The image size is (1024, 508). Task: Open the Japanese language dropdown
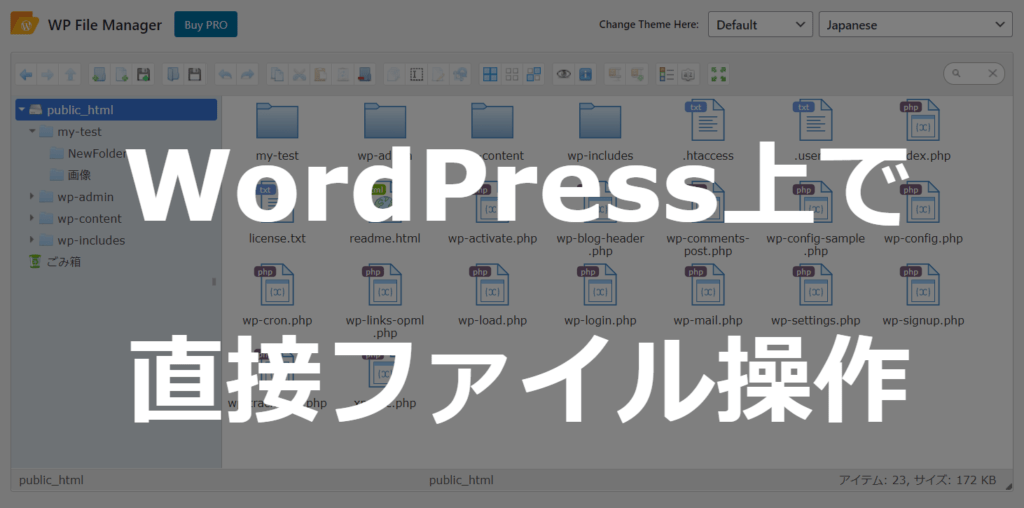click(x=915, y=25)
